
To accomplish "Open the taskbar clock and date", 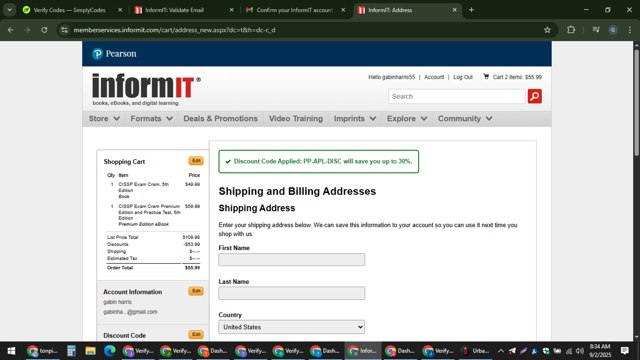I will coord(600,351).
